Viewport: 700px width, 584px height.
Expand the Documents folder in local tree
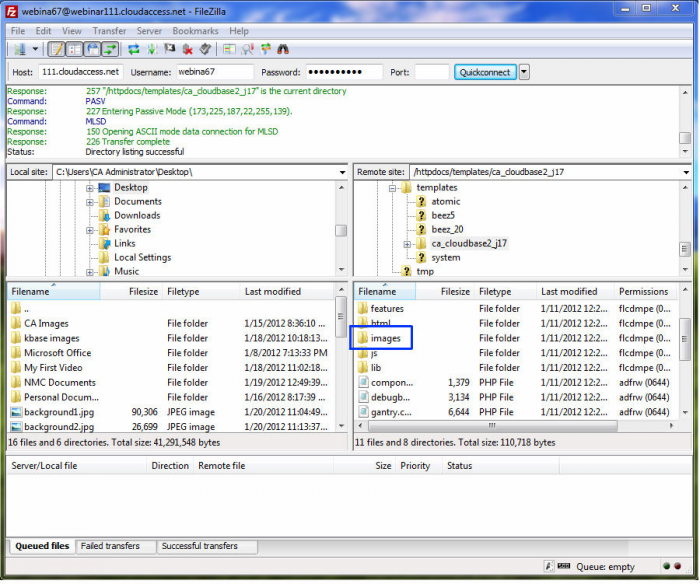[90, 202]
